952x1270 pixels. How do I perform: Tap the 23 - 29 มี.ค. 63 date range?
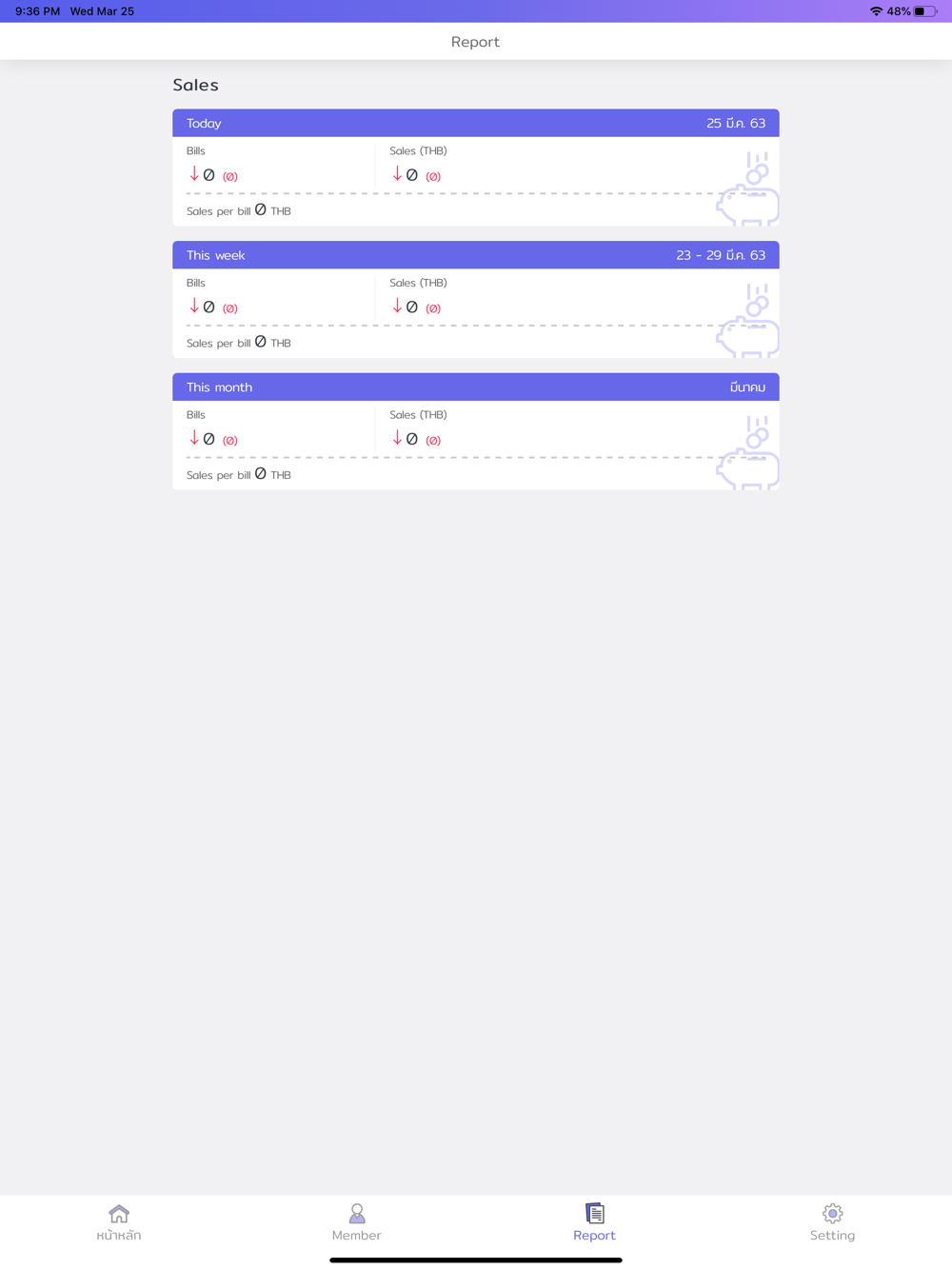click(721, 255)
